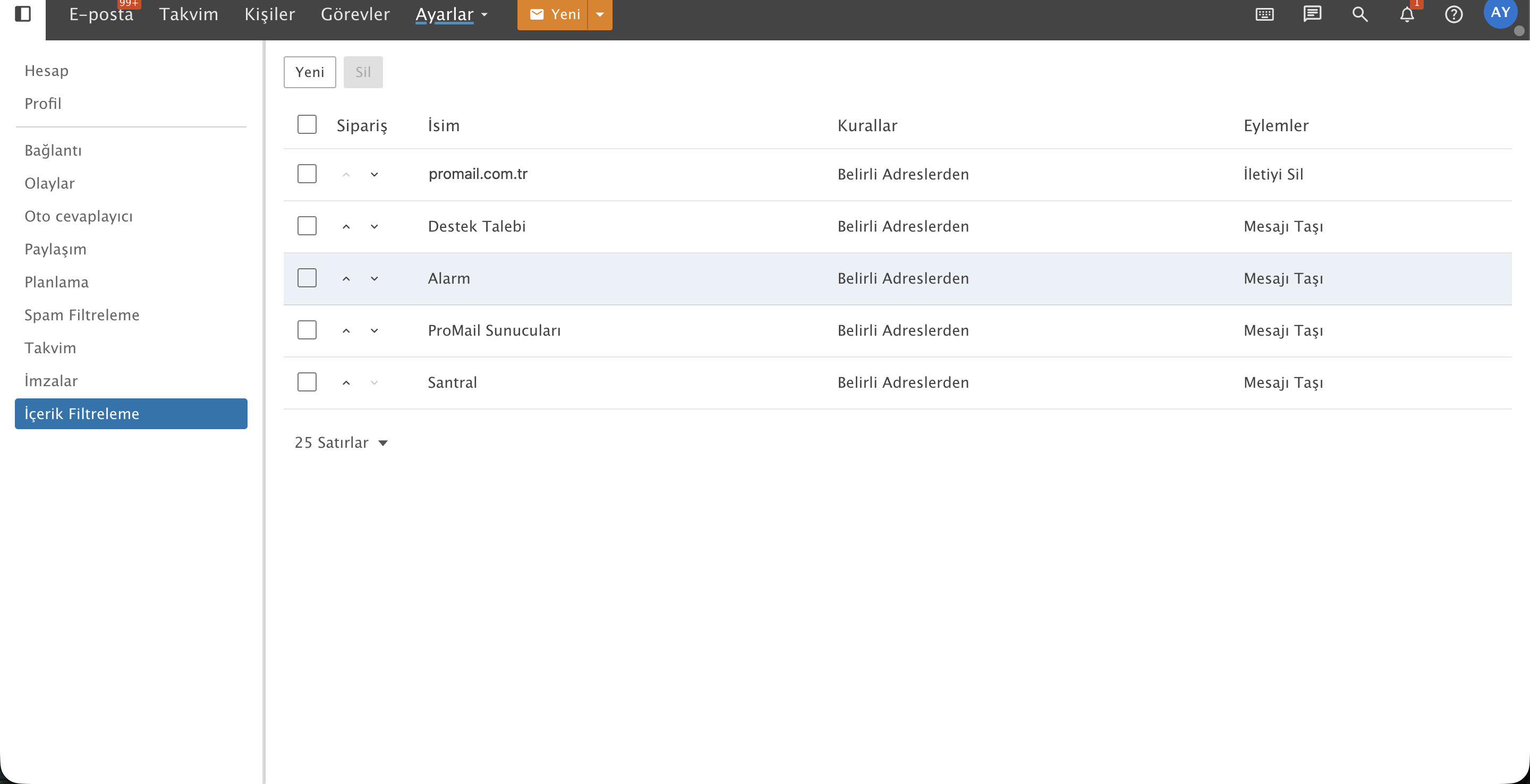This screenshot has height=784, width=1530.
Task: Open the Alarm filter name
Action: pos(449,278)
